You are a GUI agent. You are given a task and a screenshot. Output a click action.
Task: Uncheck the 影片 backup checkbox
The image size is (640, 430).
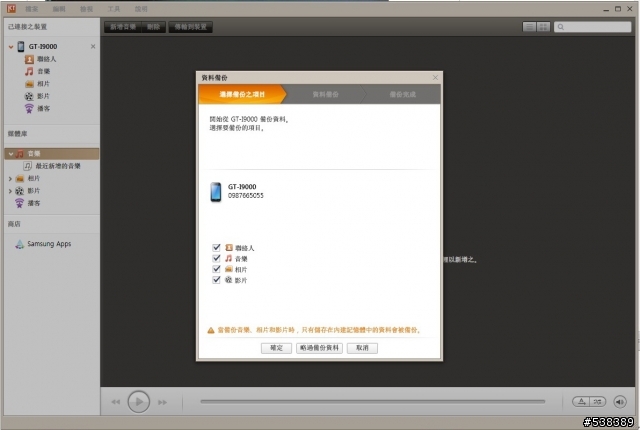pyautogui.click(x=216, y=280)
